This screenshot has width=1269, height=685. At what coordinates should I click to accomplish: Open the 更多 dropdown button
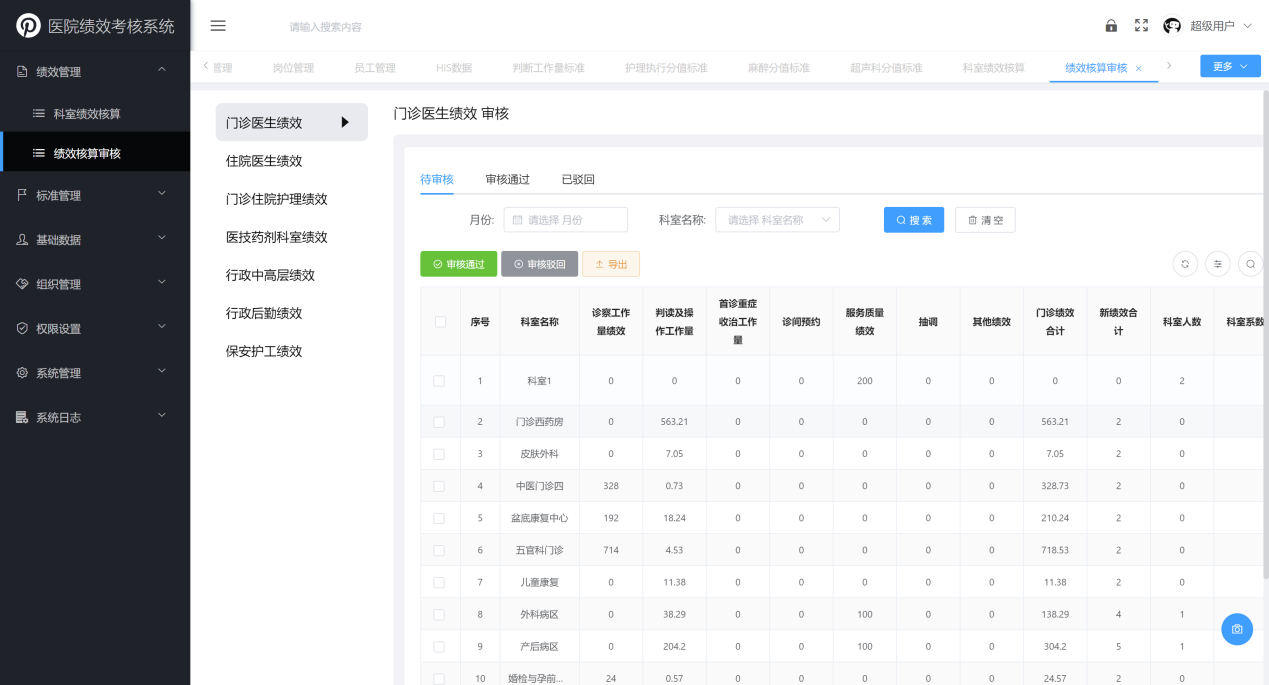tap(1229, 67)
